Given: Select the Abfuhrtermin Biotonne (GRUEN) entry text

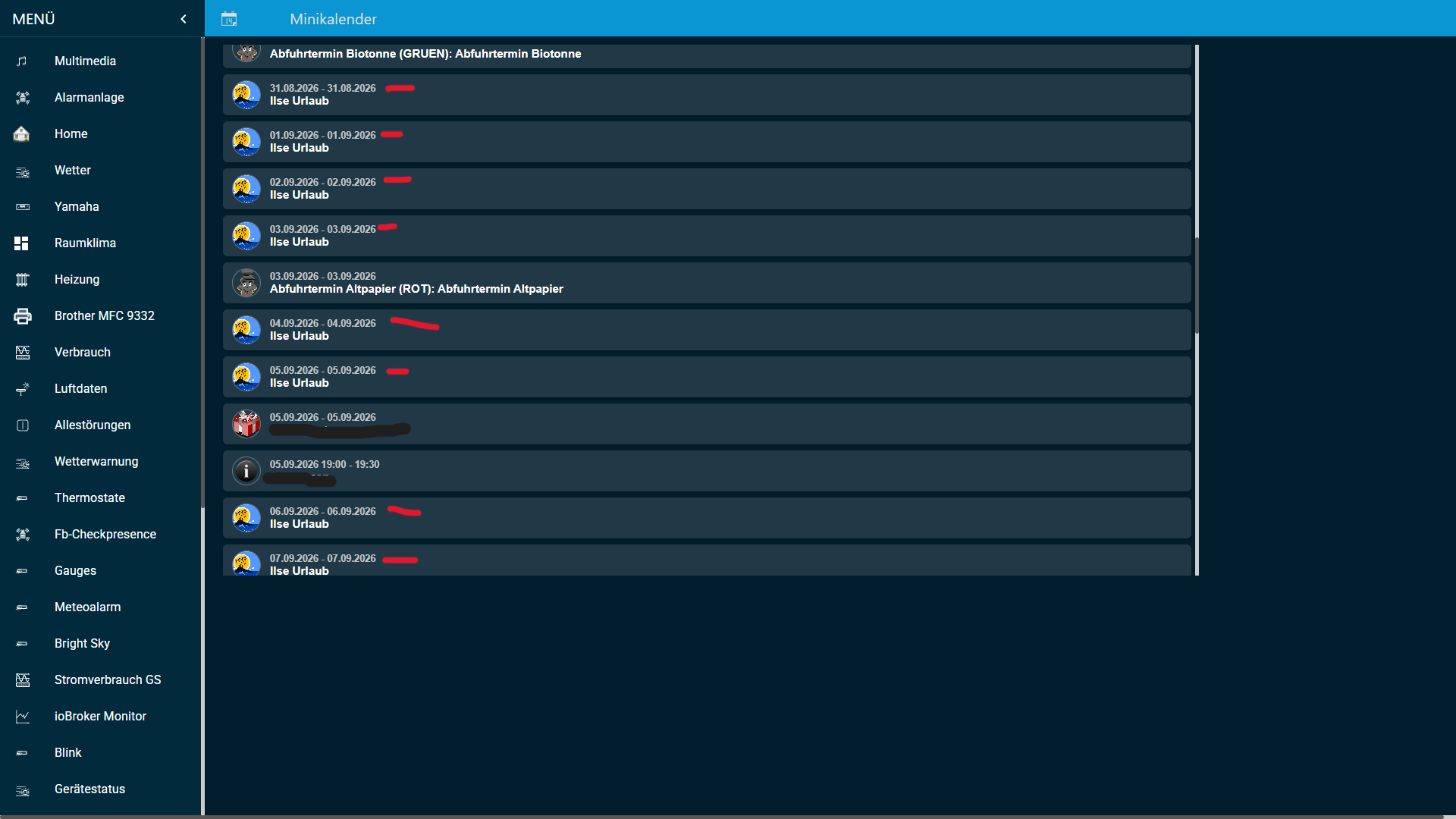Looking at the screenshot, I should click(425, 54).
